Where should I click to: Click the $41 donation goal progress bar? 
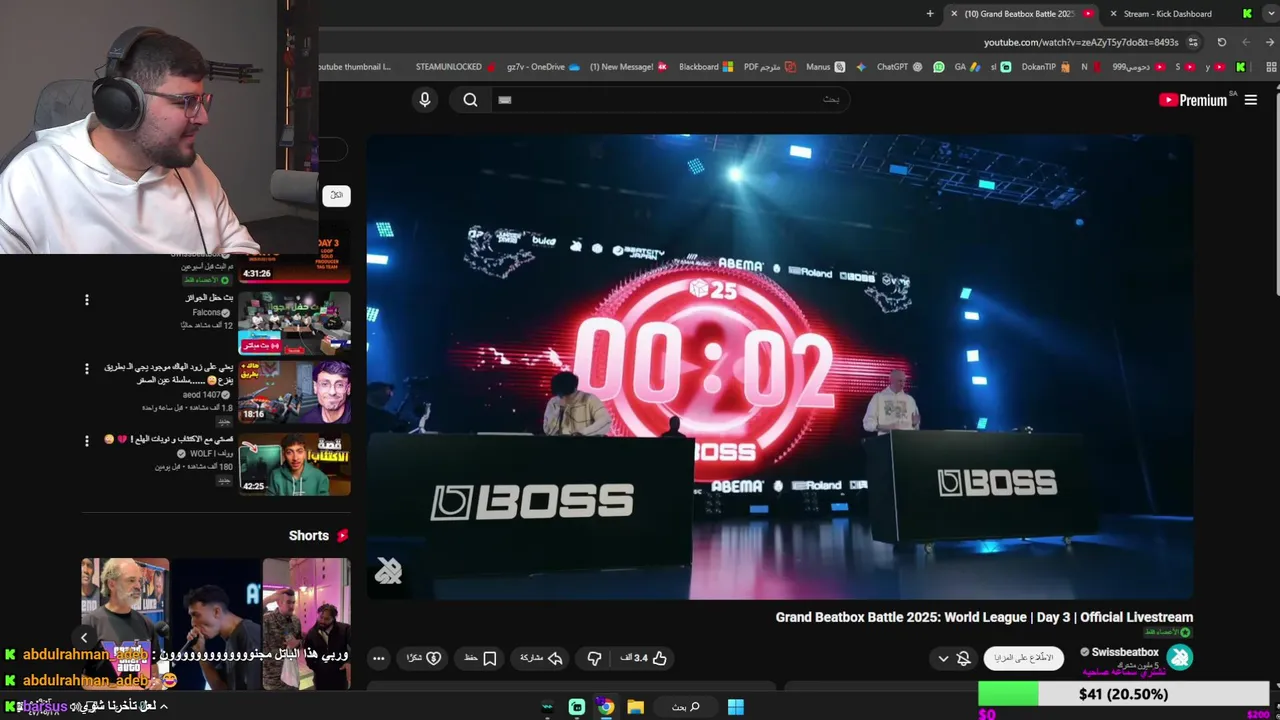(1123, 694)
